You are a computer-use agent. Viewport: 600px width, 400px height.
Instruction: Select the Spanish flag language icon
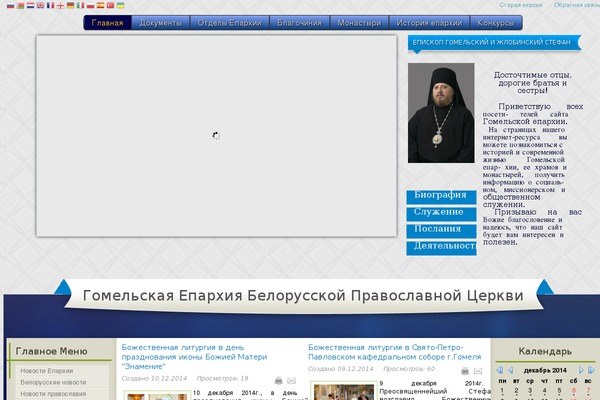pyautogui.click(x=100, y=5)
